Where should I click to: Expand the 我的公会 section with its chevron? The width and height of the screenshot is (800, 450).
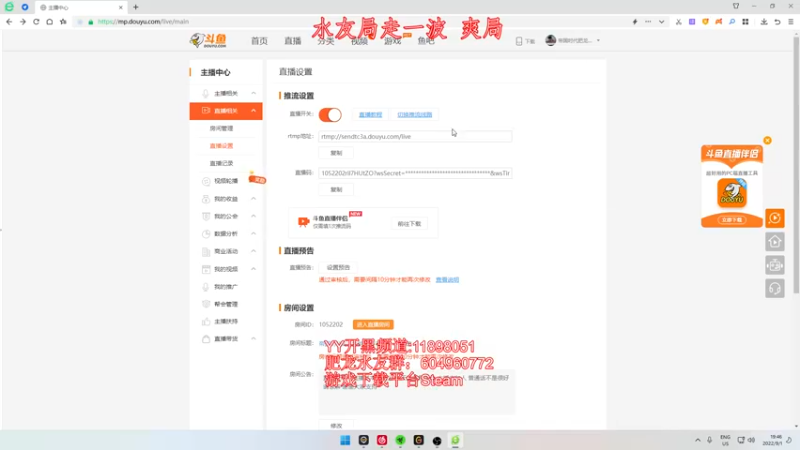pos(254,216)
